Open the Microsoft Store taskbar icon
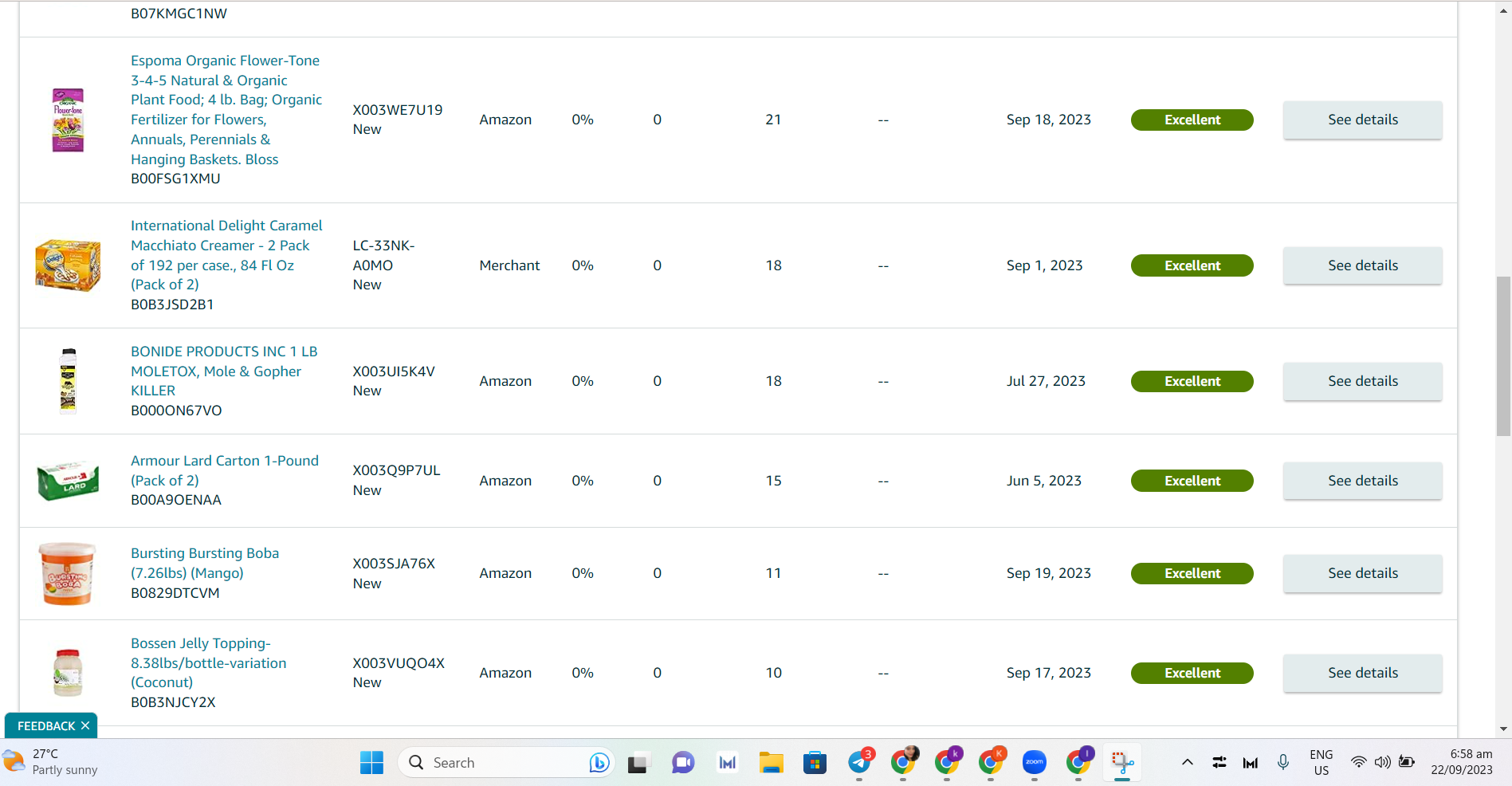 point(815,763)
